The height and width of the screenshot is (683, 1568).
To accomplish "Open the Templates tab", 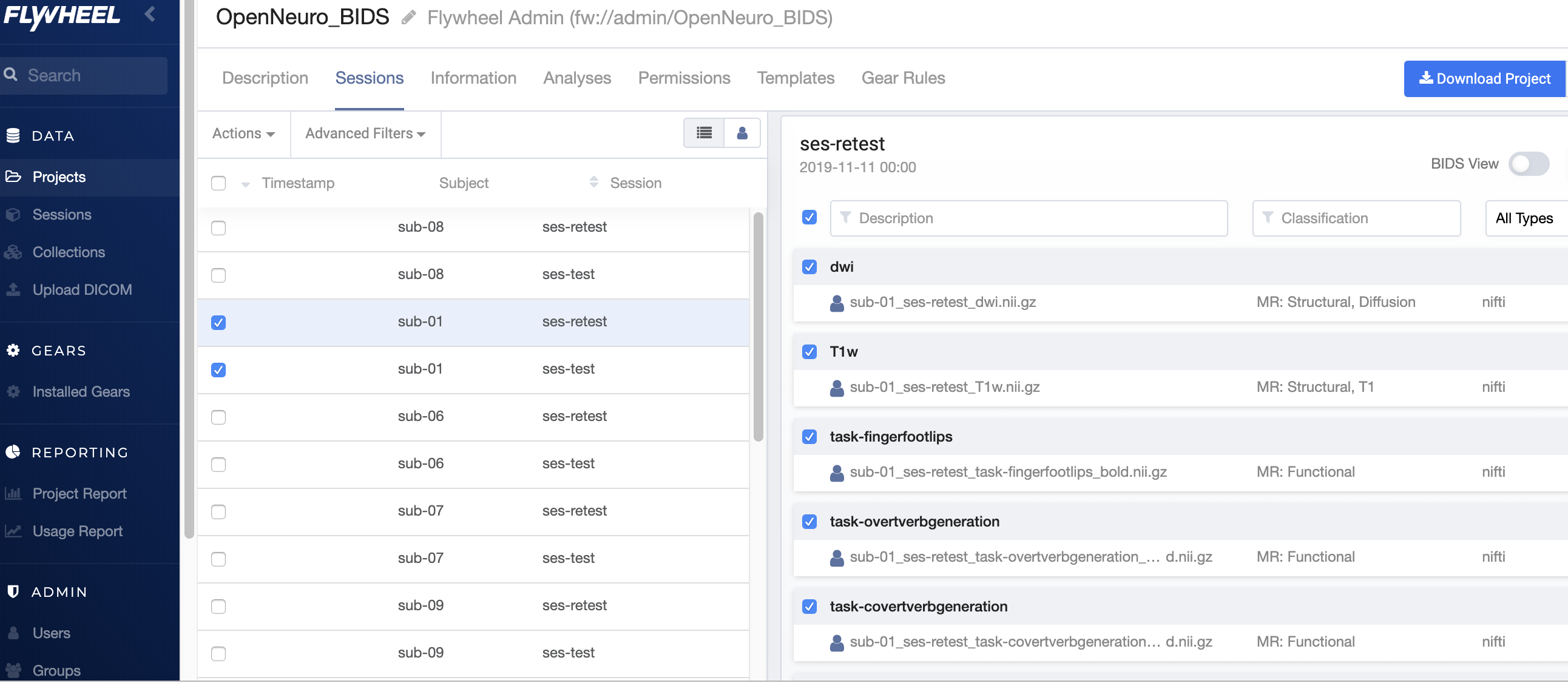I will click(x=795, y=78).
